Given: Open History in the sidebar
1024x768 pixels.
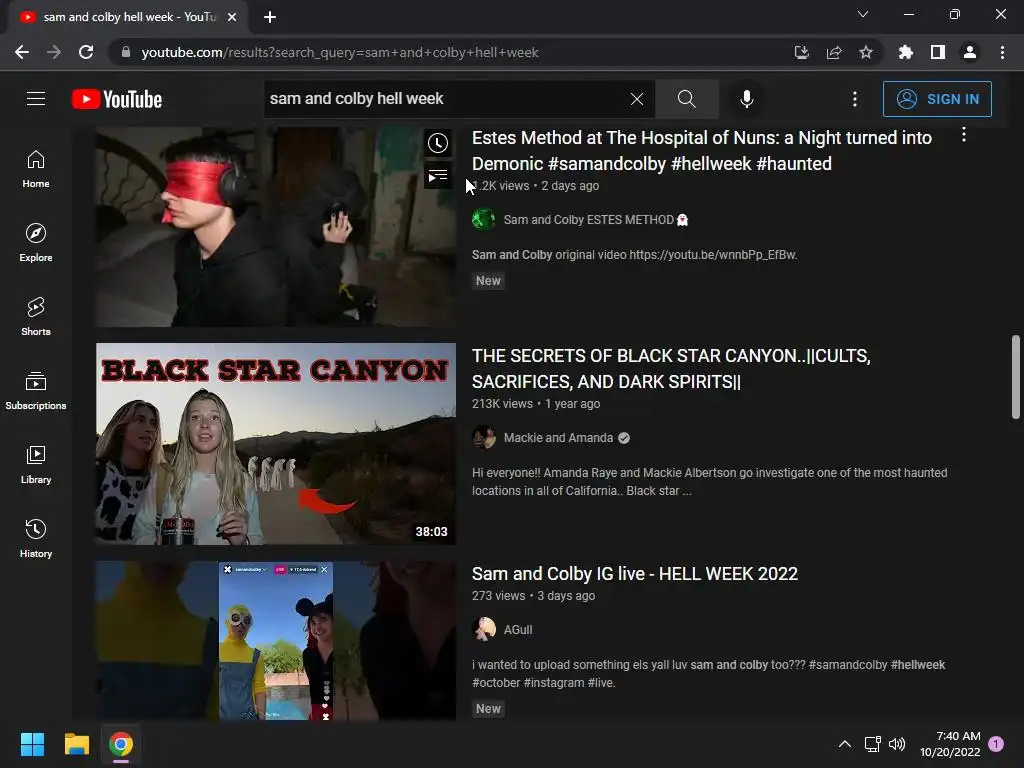Looking at the screenshot, I should [36, 538].
